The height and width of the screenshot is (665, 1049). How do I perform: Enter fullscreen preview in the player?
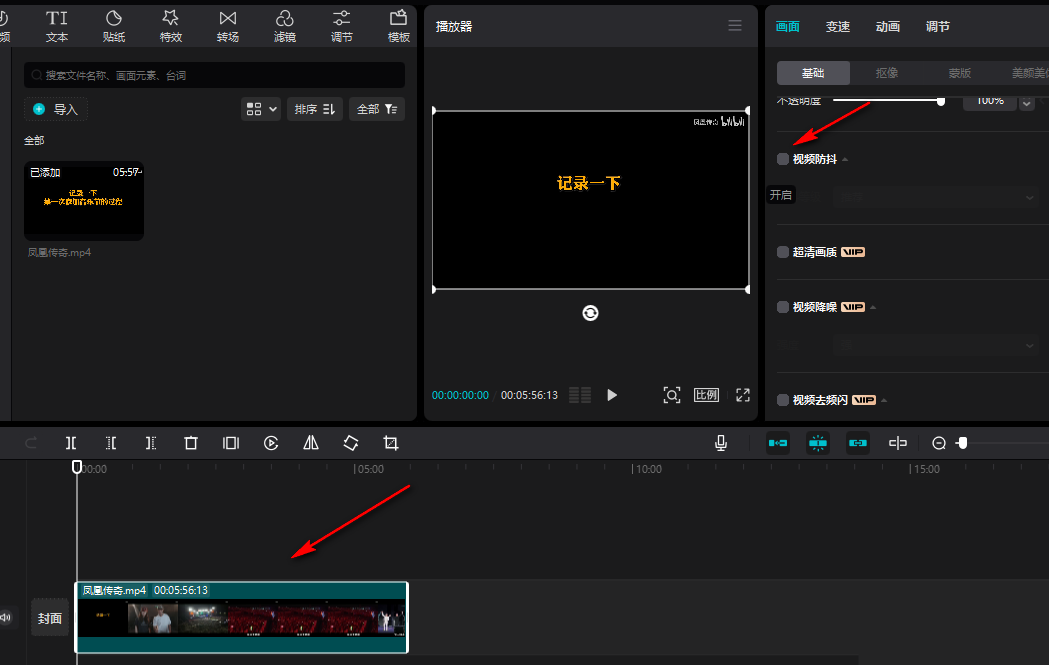[743, 395]
